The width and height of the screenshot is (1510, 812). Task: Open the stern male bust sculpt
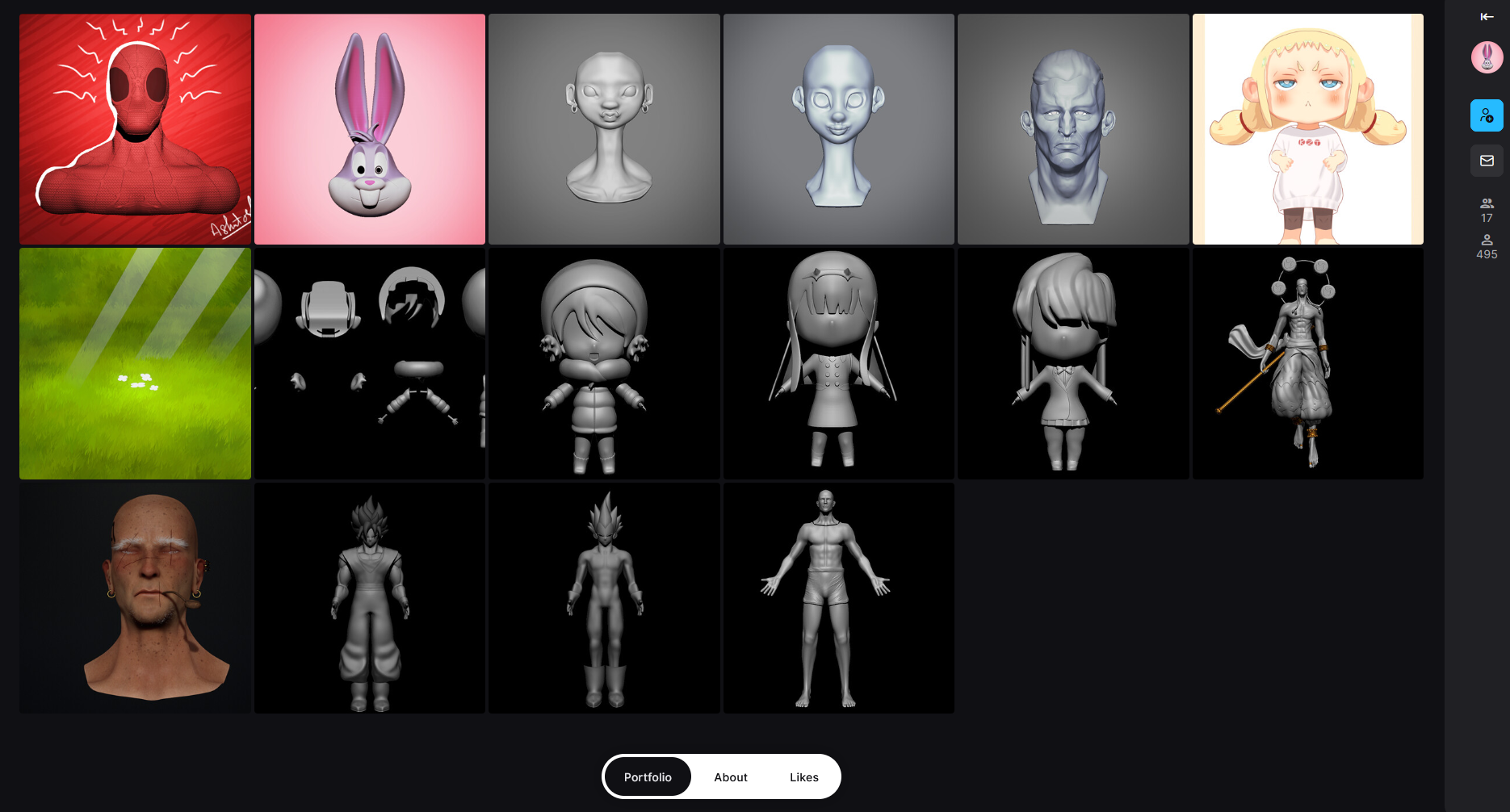pyautogui.click(x=1073, y=129)
